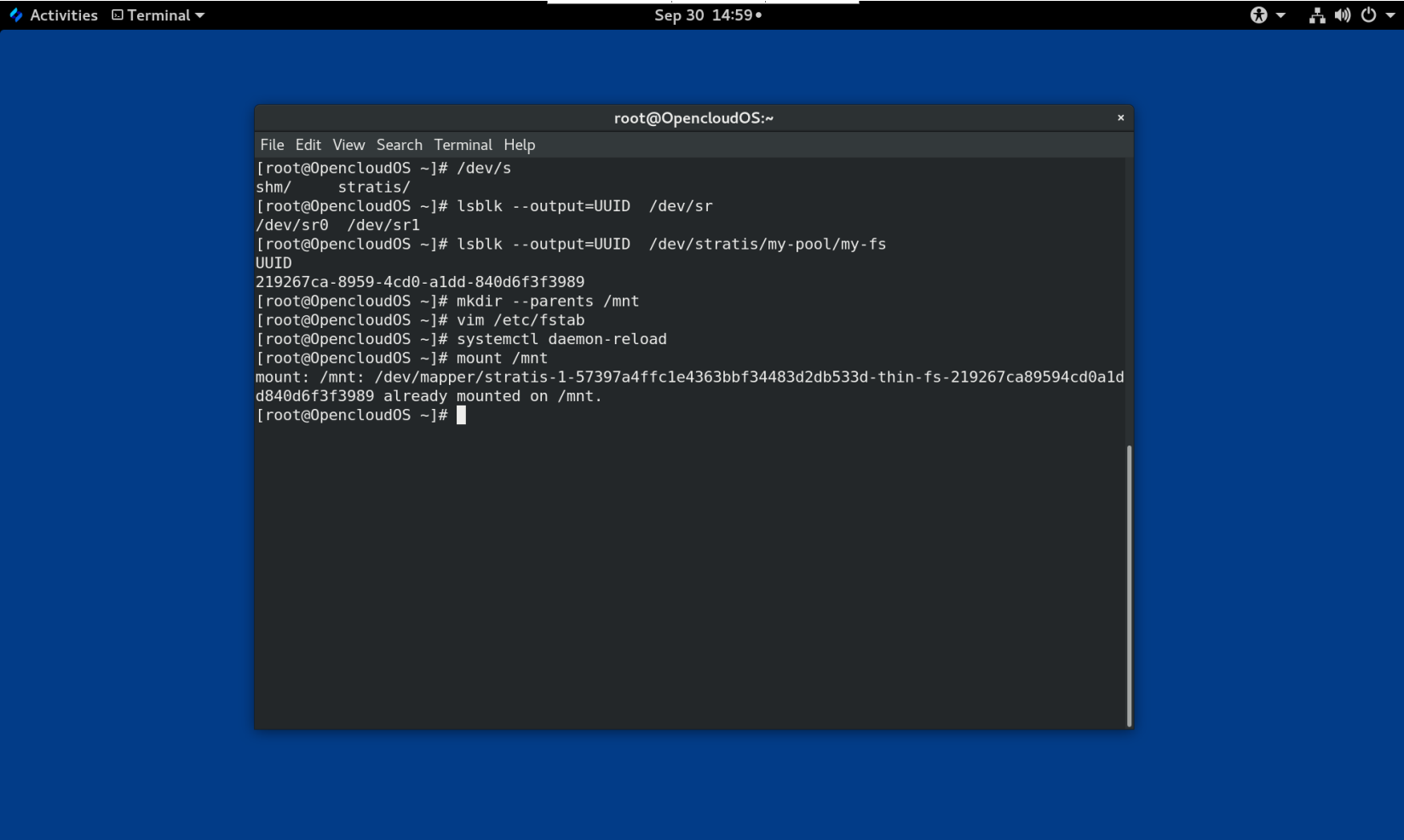Click the power icon in top bar
Viewport: 1404px width, 840px height.
tap(1368, 15)
